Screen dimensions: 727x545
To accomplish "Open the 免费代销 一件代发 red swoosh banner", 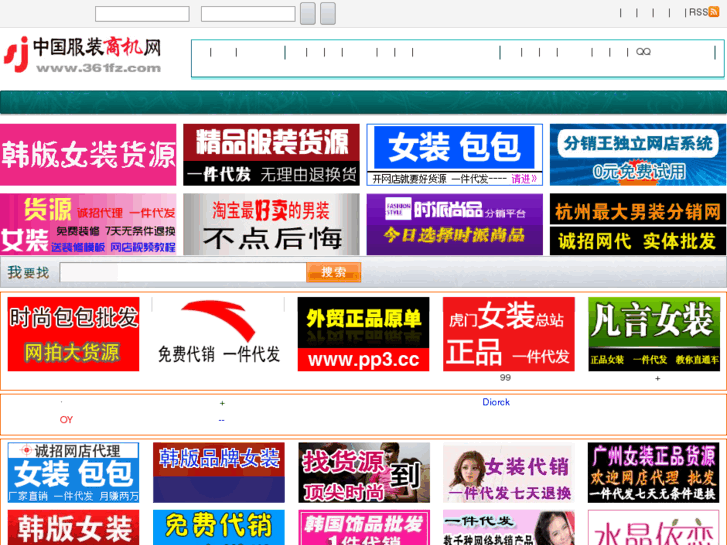I will (218, 334).
